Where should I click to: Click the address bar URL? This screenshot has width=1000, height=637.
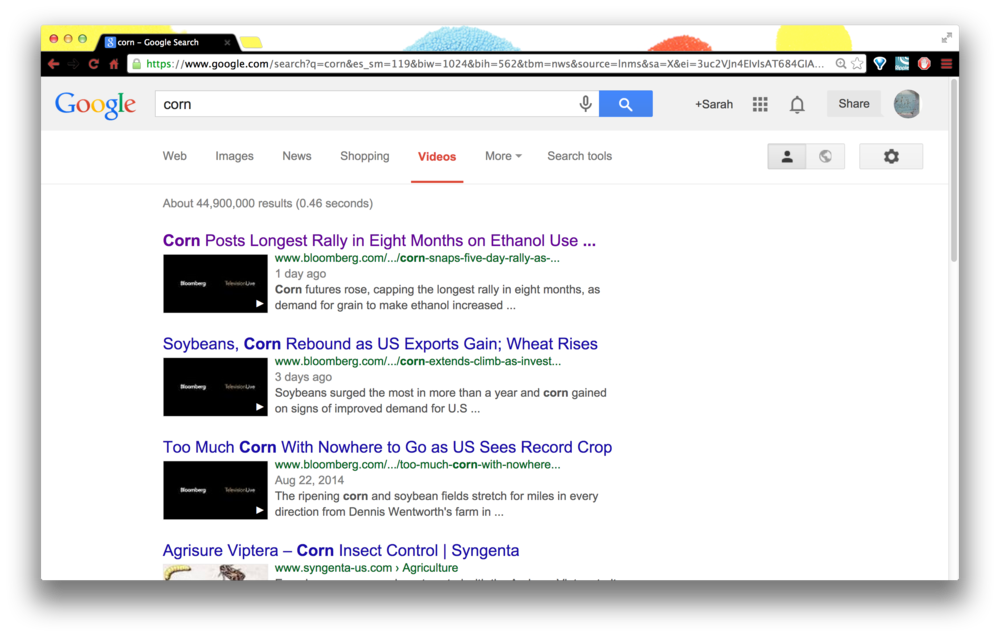point(485,64)
